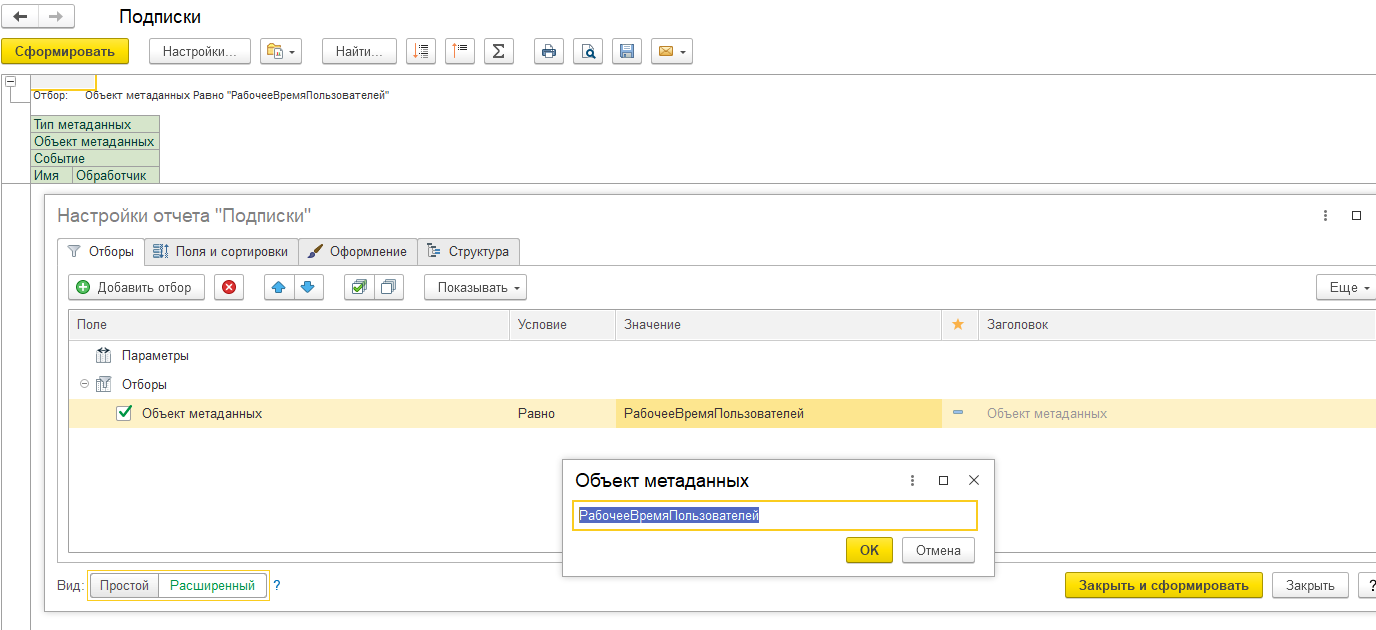Open the report variants dropdown
The height and width of the screenshot is (630, 1376).
point(281,51)
